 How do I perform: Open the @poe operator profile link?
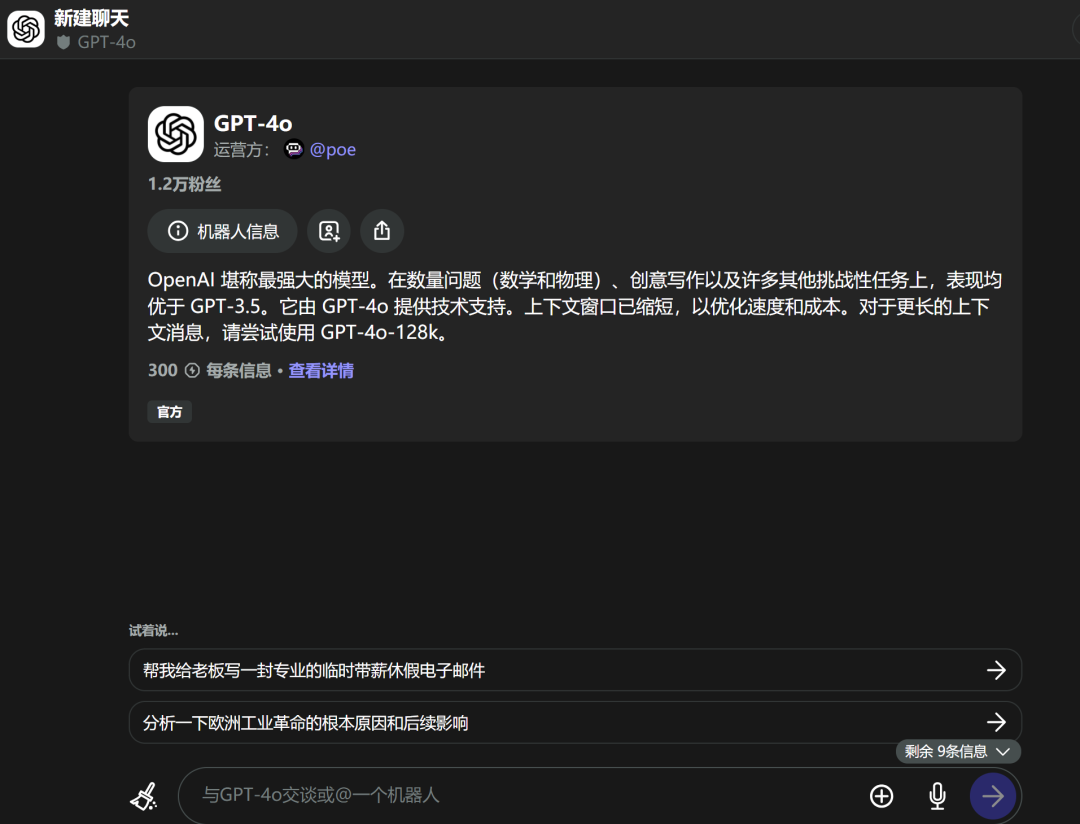[x=333, y=150]
